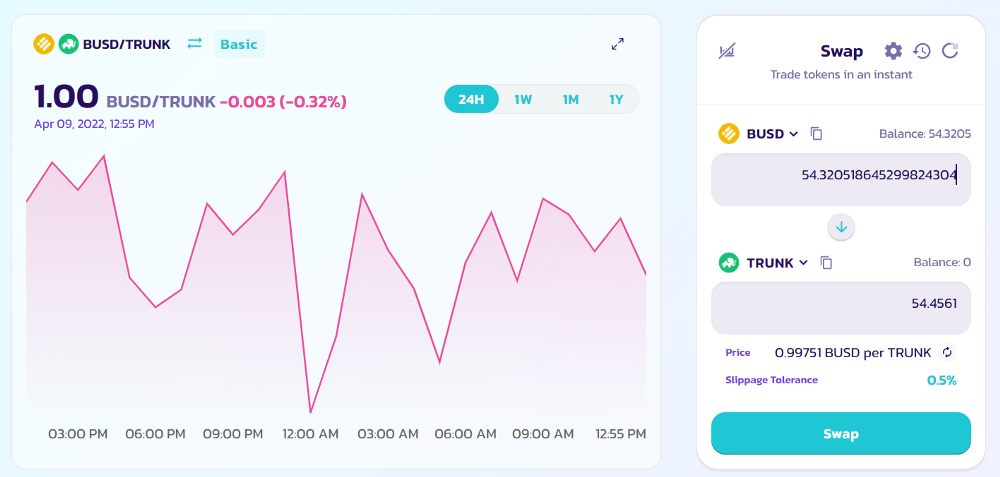Copy TRUNK token address

(x=827, y=262)
